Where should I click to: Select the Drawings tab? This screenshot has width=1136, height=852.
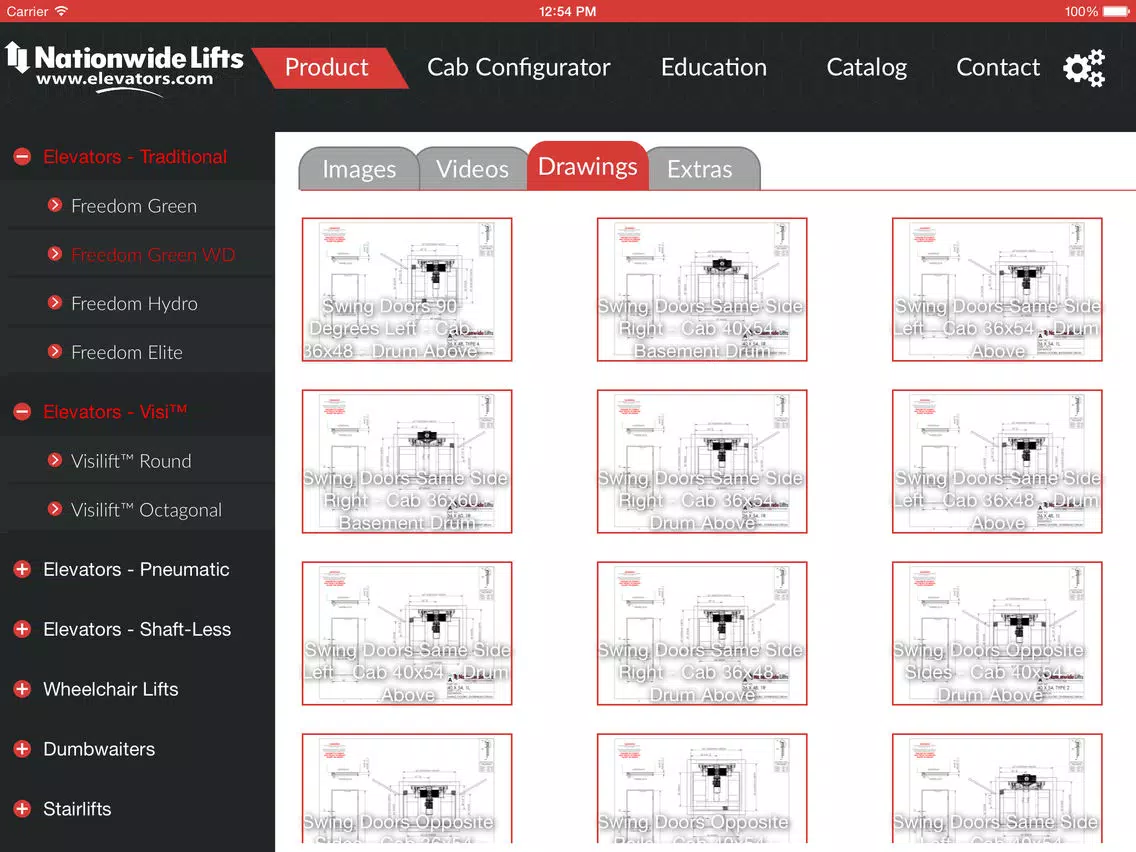pyautogui.click(x=588, y=166)
